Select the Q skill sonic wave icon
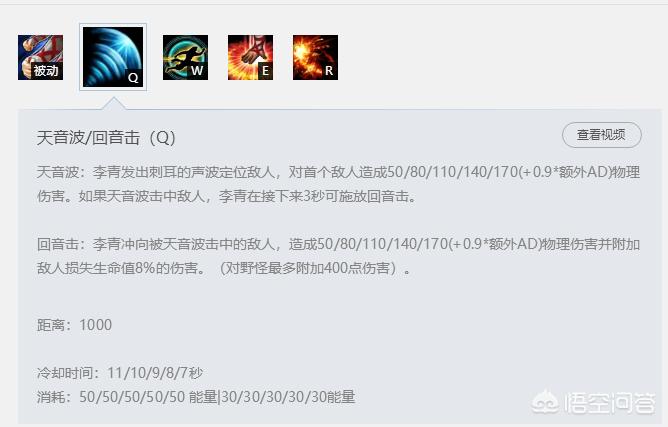This screenshot has width=668, height=427. (x=113, y=57)
